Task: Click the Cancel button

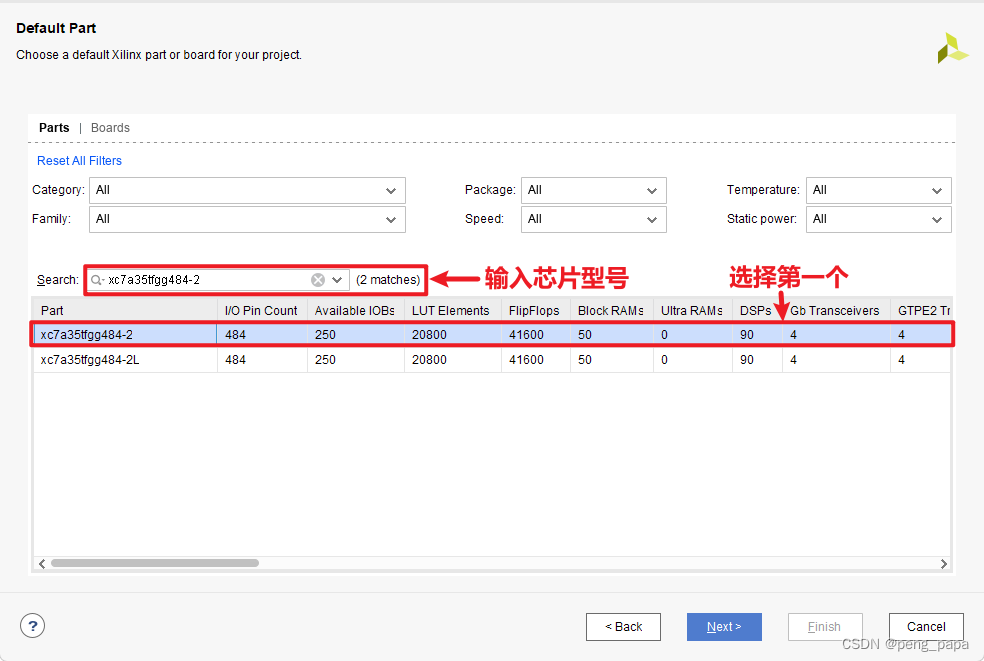Action: point(926,627)
